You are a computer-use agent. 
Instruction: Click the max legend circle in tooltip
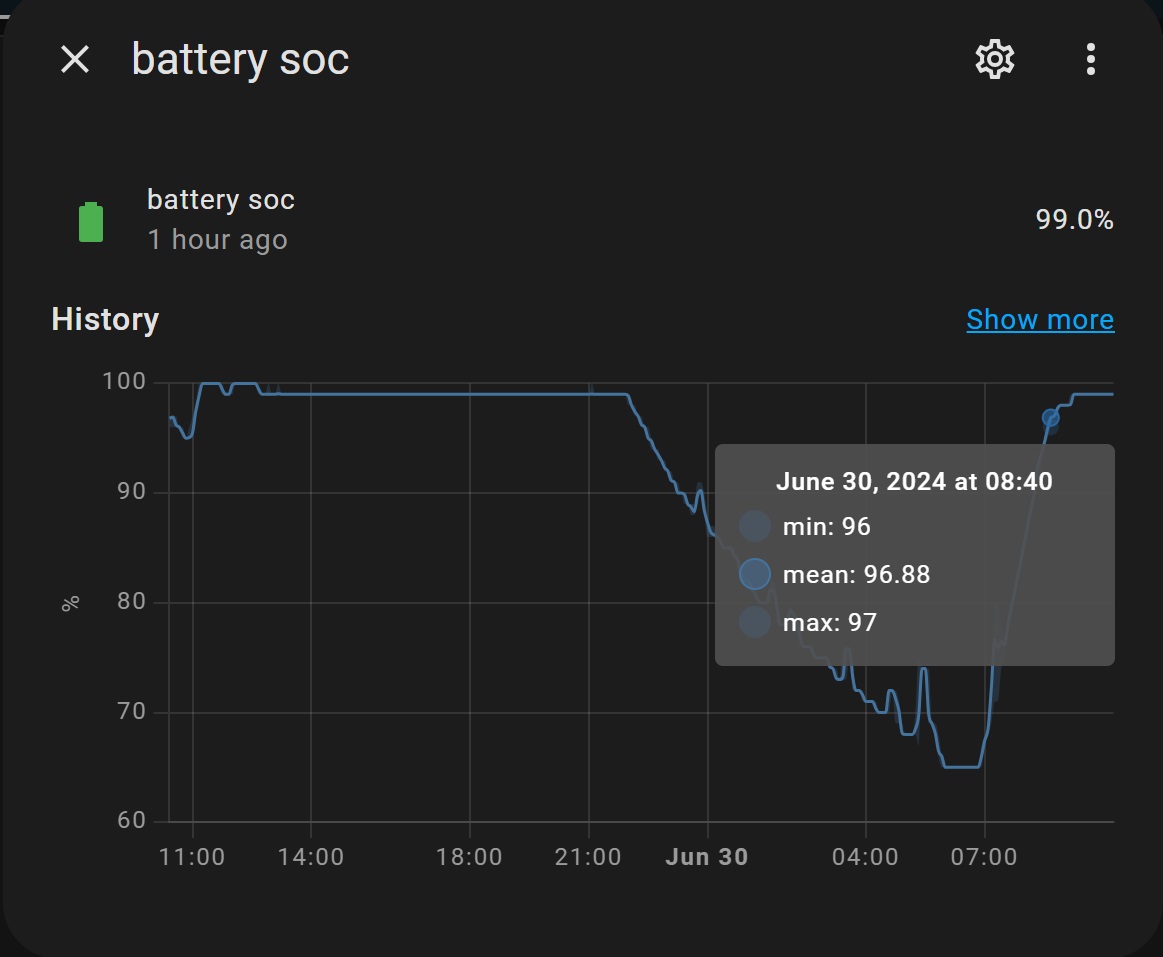pos(755,622)
